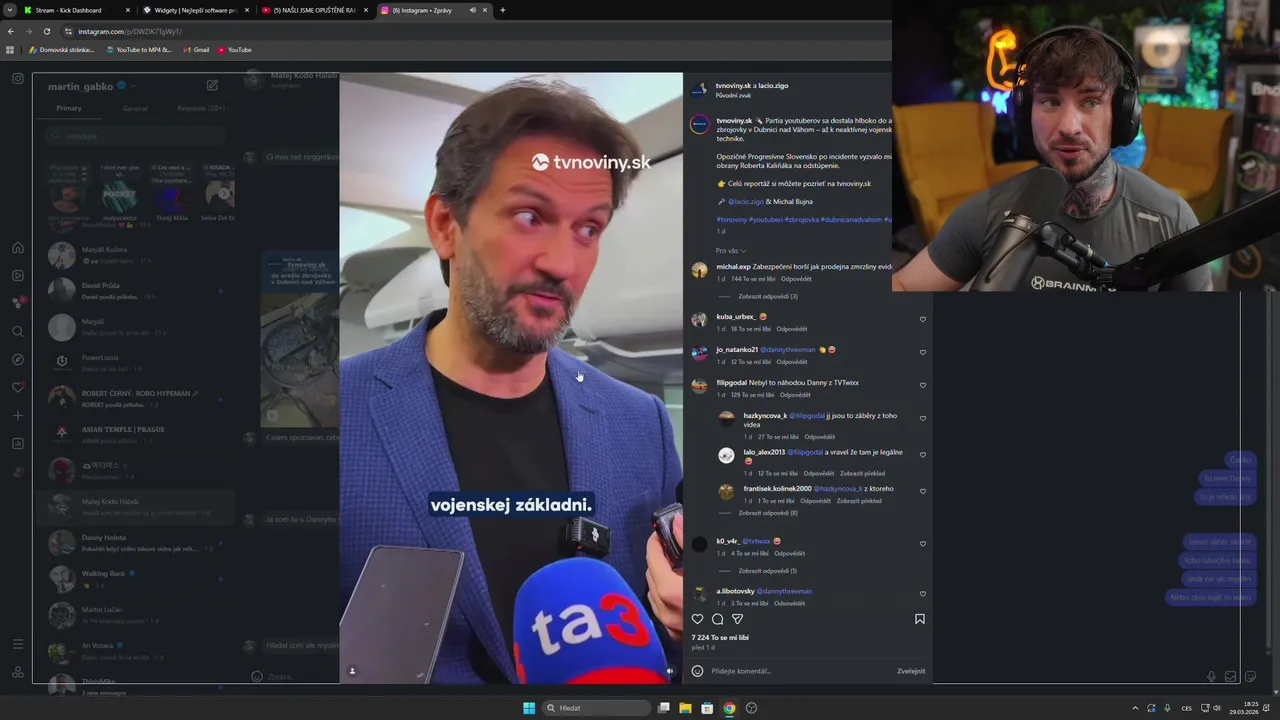Like k0_v4r_ comment with heart
The width and height of the screenshot is (1280, 720).
923,544
